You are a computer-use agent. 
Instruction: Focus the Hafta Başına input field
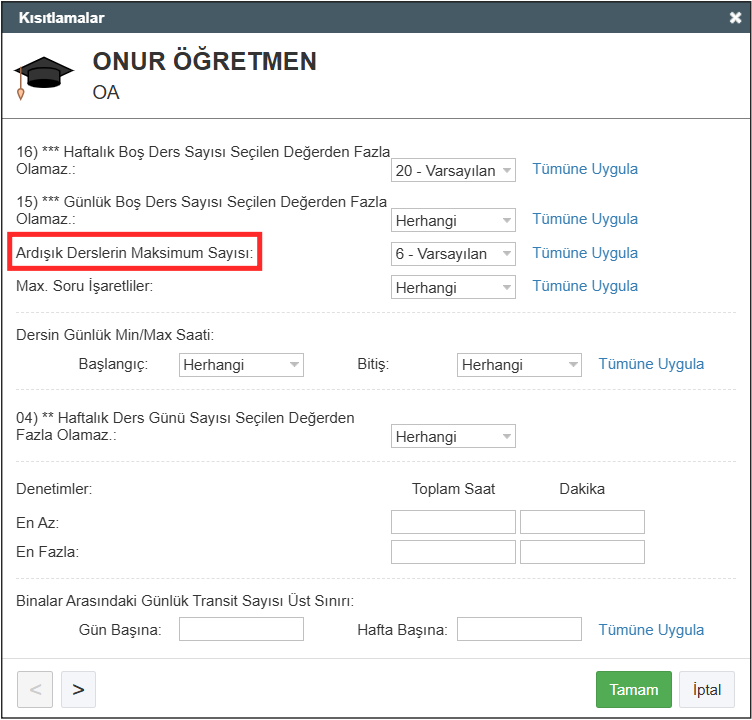(x=519, y=629)
